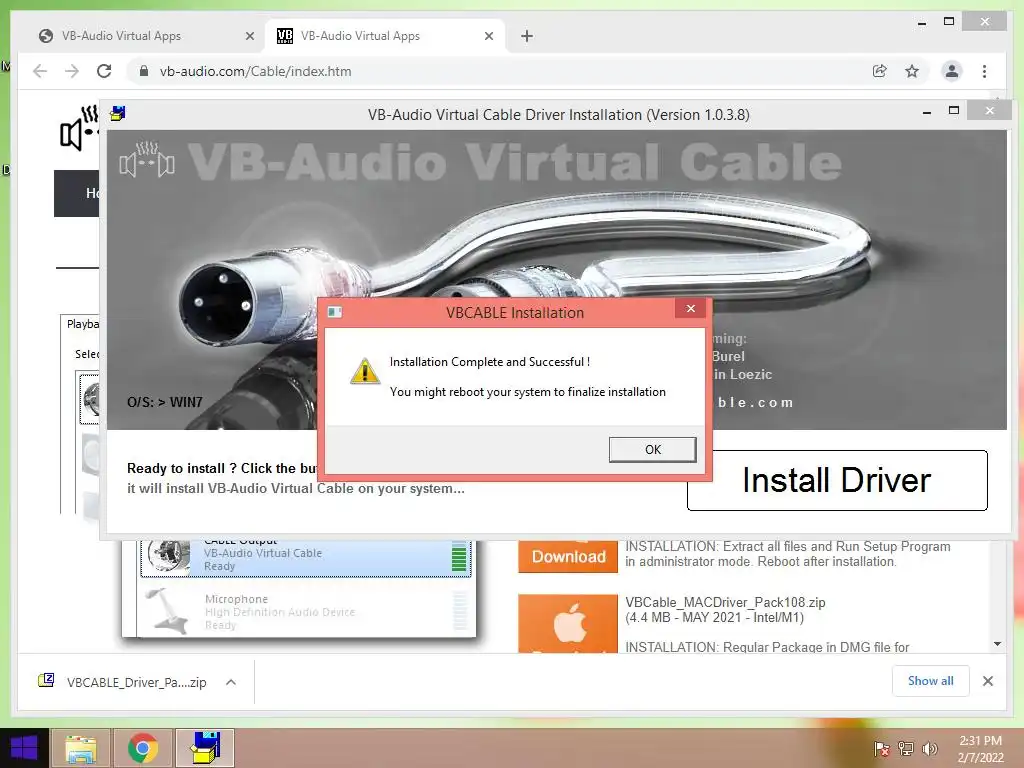
Task: Click the network icon in system tray
Action: [x=906, y=749]
